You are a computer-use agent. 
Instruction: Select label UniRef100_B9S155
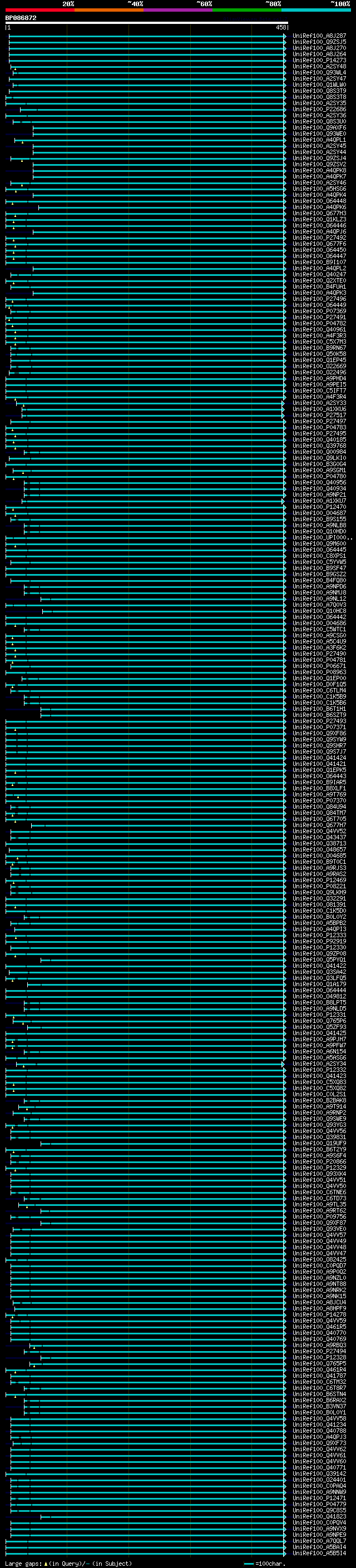coord(319,519)
